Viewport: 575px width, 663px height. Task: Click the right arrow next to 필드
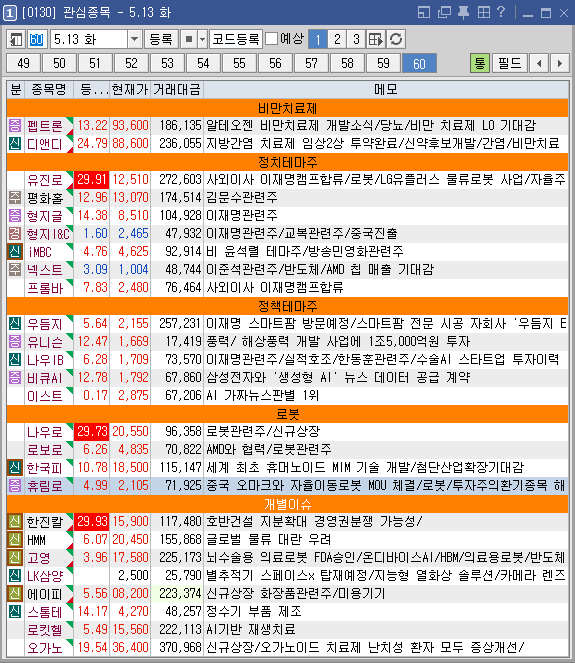560,63
